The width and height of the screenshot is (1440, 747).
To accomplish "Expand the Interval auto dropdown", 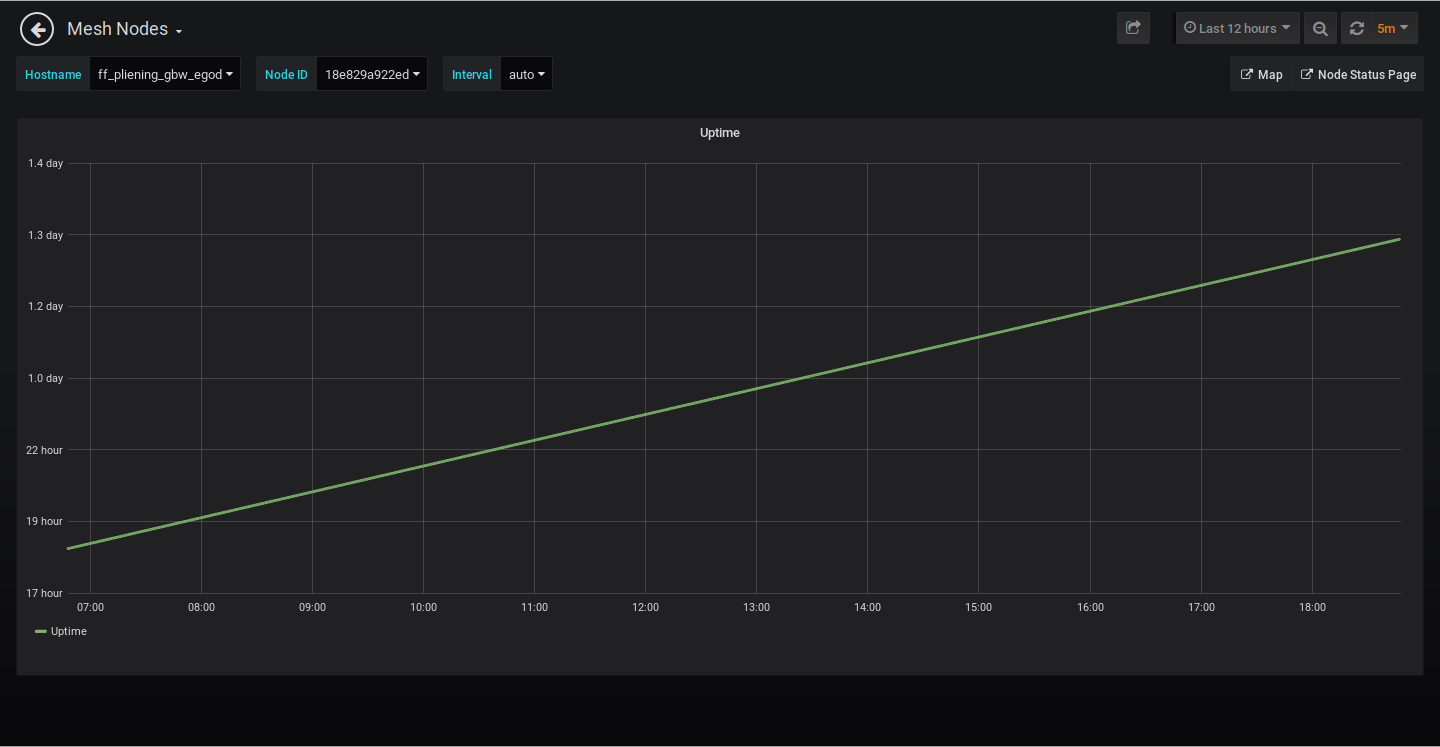I will [526, 74].
